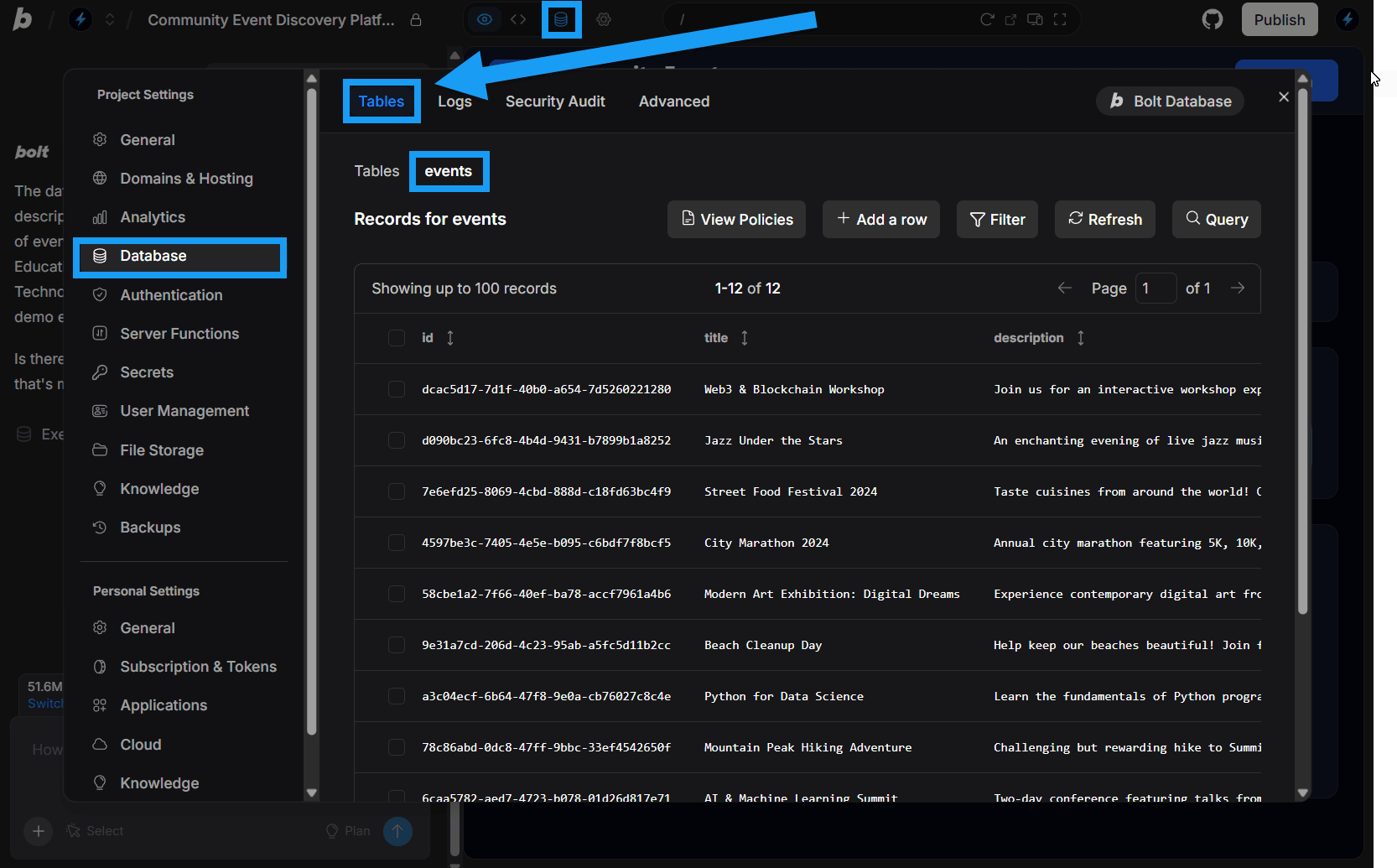1397x868 pixels.
Task: Open the code view icon in top toolbar
Action: point(518,18)
